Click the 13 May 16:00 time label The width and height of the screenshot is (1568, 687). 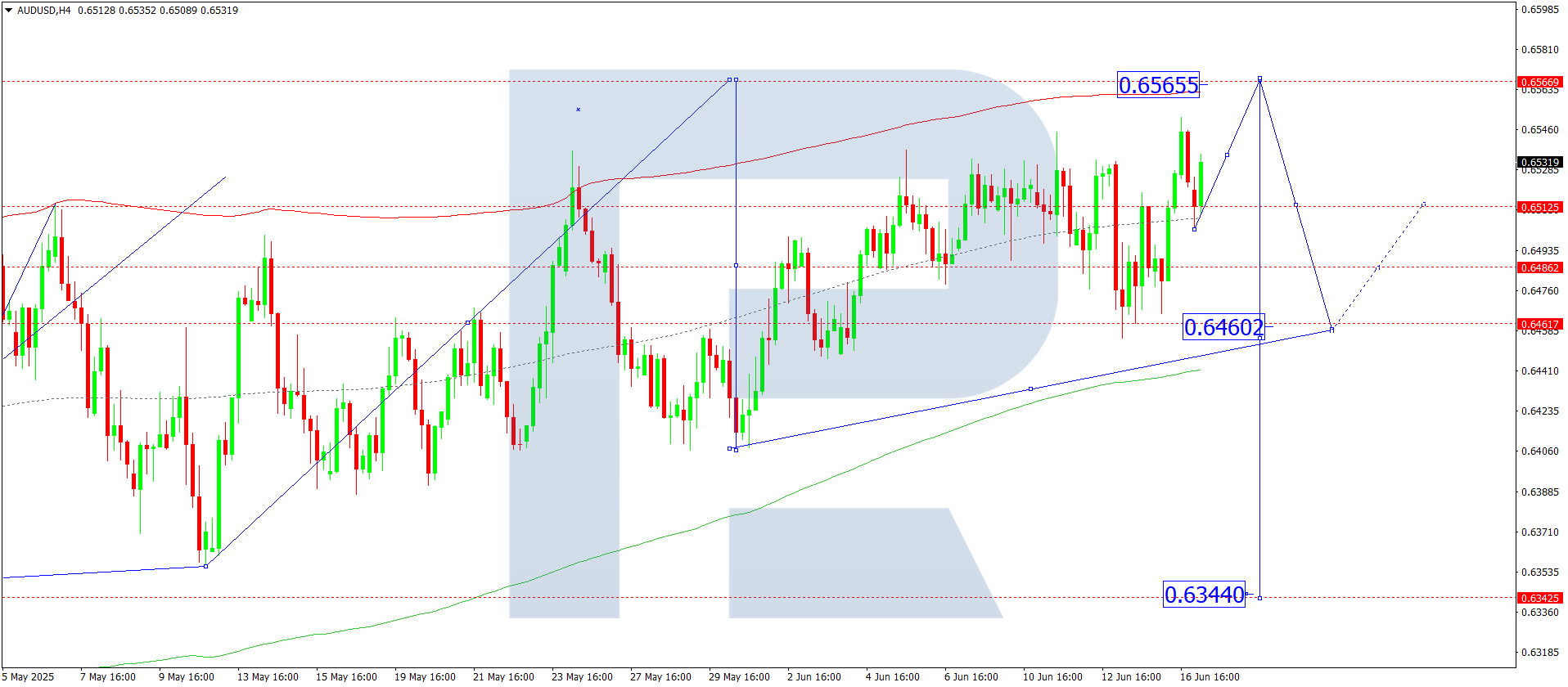[268, 677]
